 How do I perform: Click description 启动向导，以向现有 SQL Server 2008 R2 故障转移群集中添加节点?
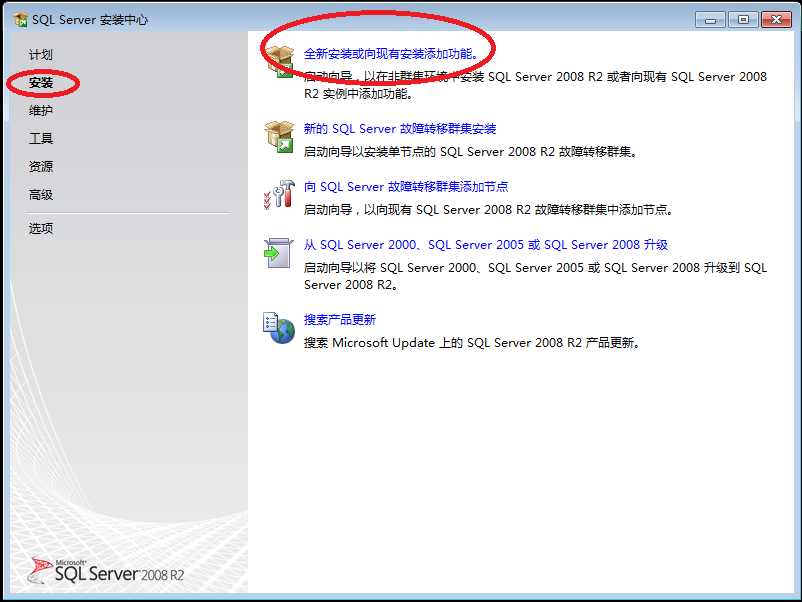pyautogui.click(x=489, y=210)
